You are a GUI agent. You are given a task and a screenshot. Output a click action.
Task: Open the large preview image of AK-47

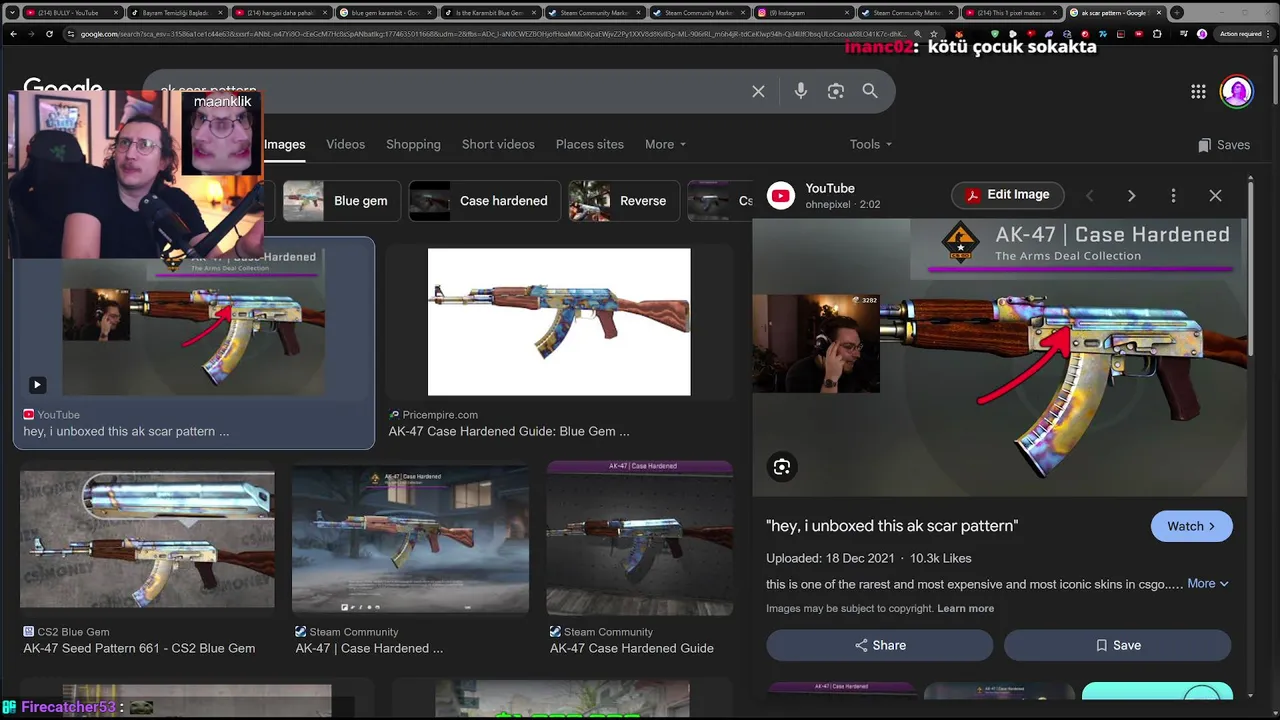coord(1000,358)
